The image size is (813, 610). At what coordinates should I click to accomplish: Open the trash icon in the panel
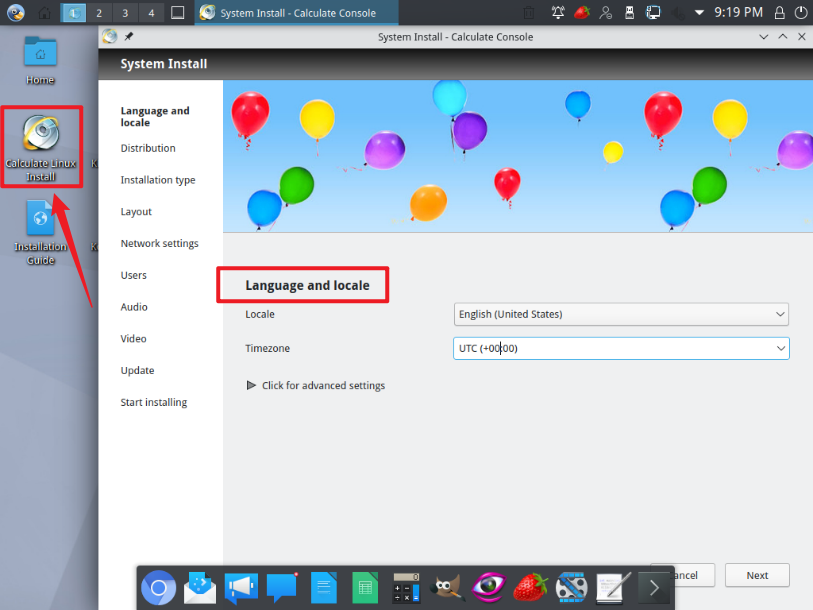pos(529,12)
